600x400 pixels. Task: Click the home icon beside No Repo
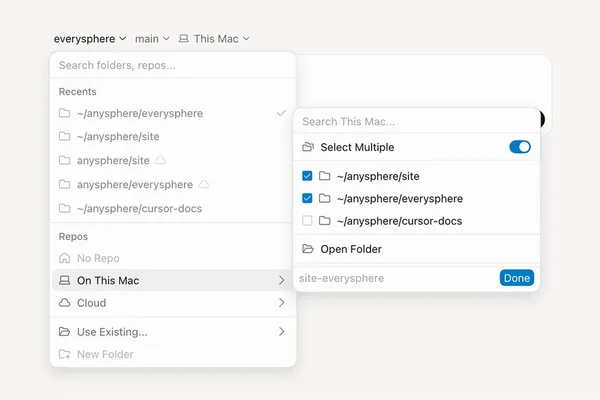(x=64, y=258)
